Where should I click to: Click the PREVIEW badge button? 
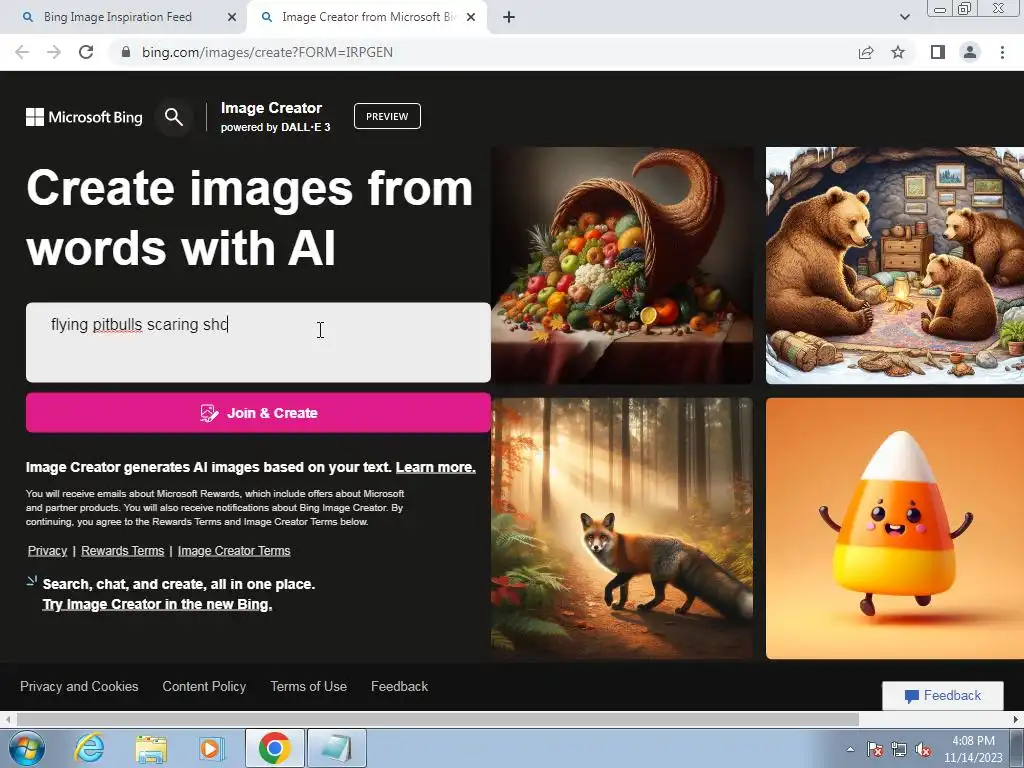[x=387, y=116]
